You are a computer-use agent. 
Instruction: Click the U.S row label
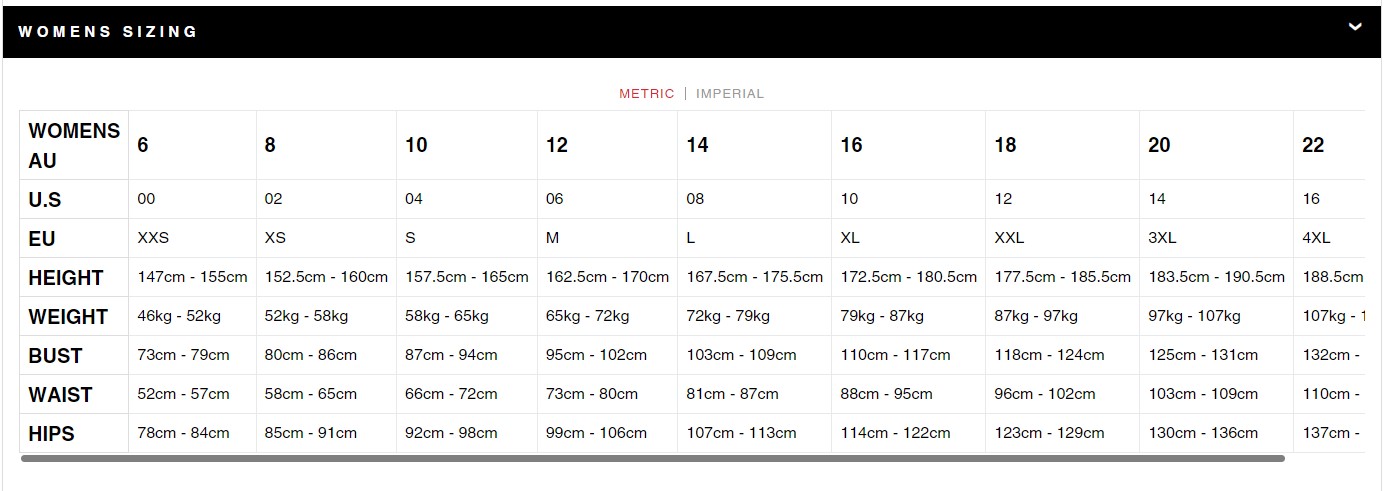coord(45,200)
